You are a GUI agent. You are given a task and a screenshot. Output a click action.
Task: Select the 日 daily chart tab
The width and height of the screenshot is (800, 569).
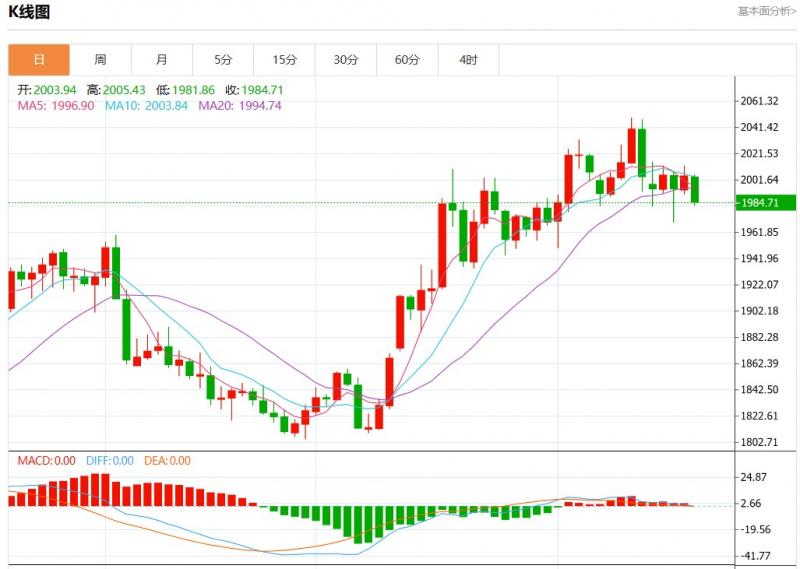point(39,60)
